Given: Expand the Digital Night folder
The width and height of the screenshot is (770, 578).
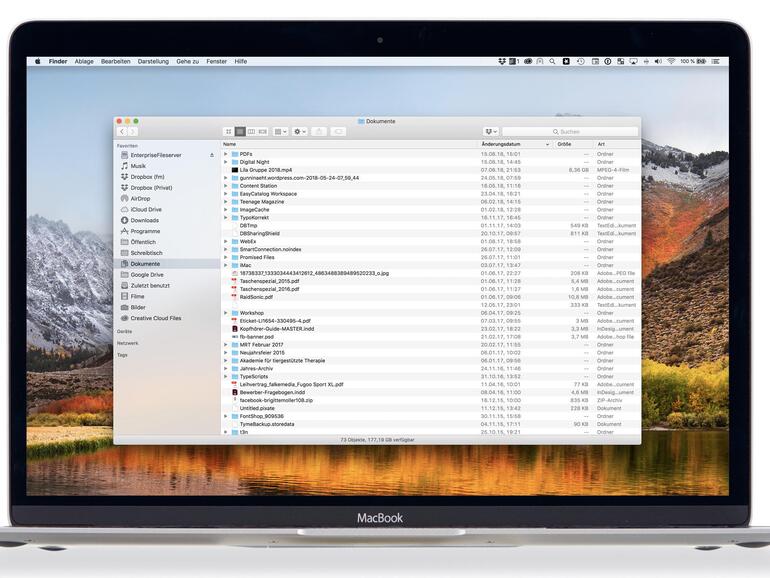Looking at the screenshot, I should (x=226, y=162).
